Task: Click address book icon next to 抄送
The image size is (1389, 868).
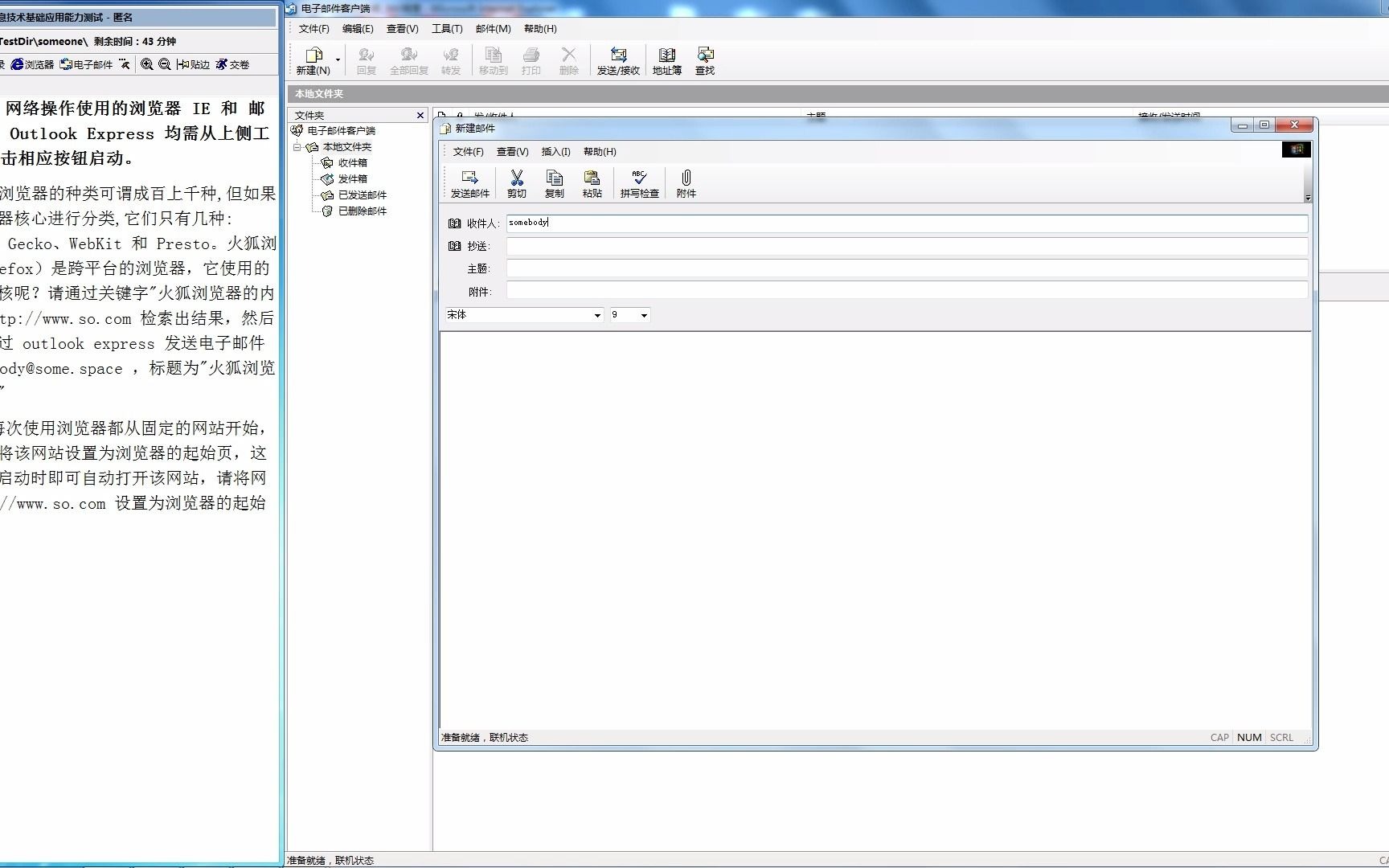Action: click(454, 246)
